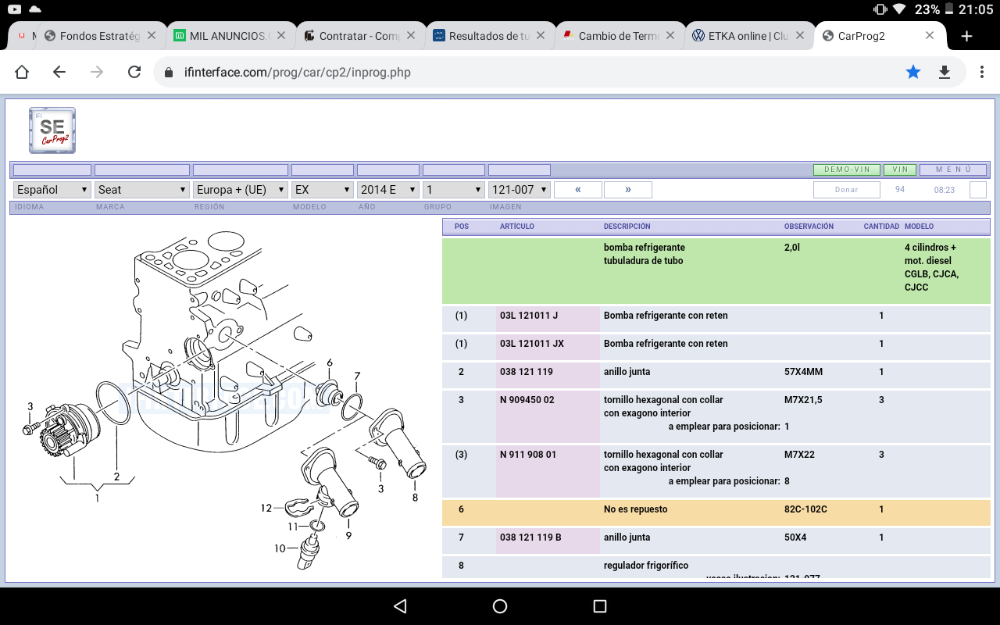Tap the Android back navigation button

point(400,606)
